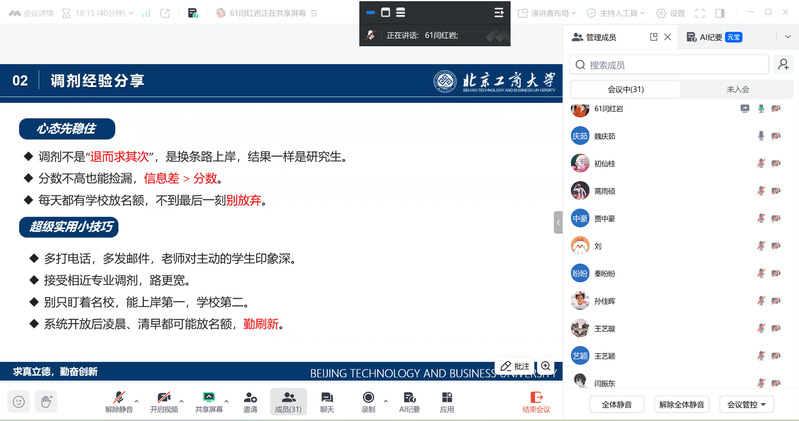Open the AI纪要 icon in bottom toolbar
Image resolution: width=799 pixels, height=421 pixels.
coord(409,401)
